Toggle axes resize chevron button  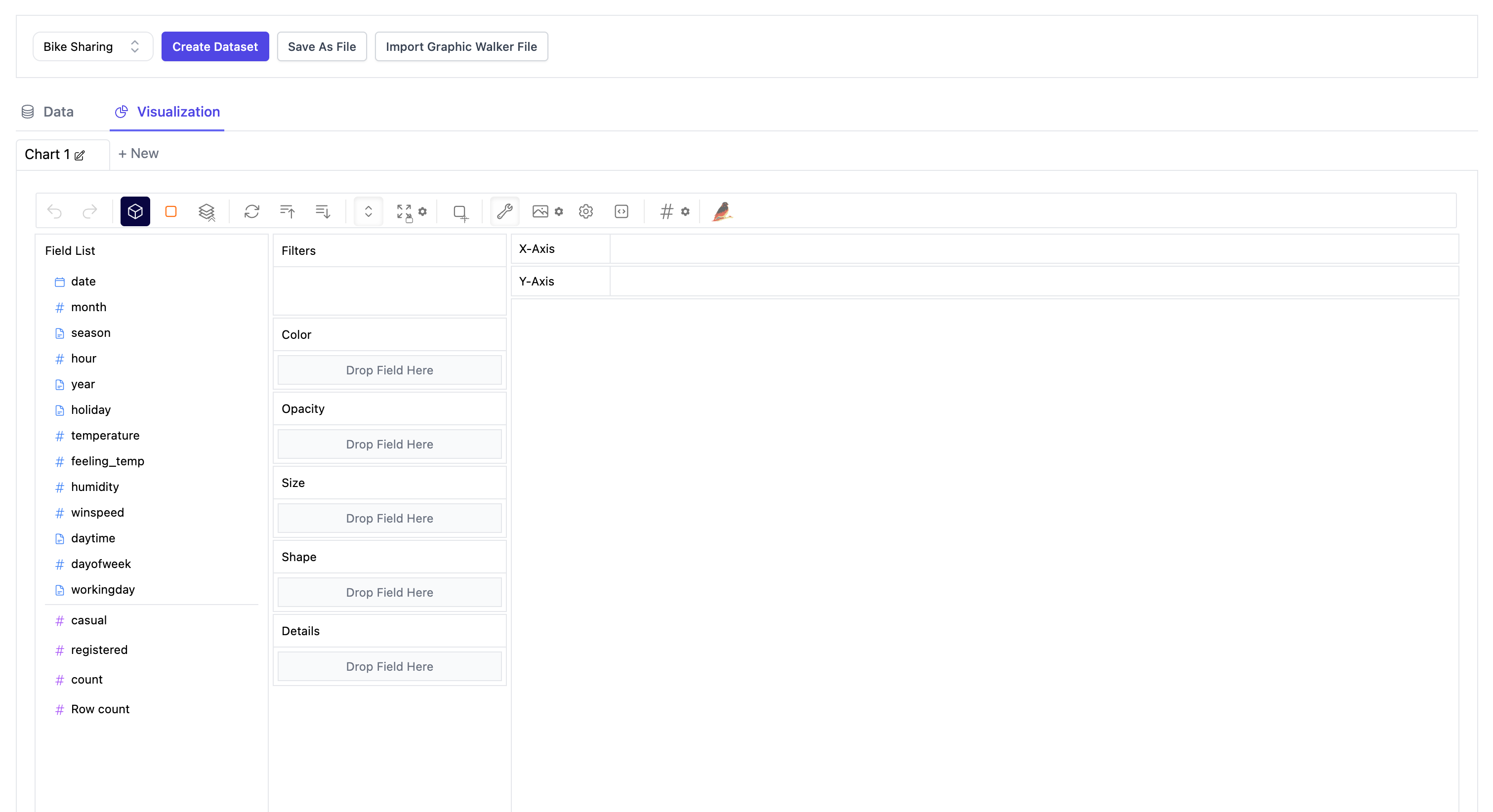tap(368, 211)
